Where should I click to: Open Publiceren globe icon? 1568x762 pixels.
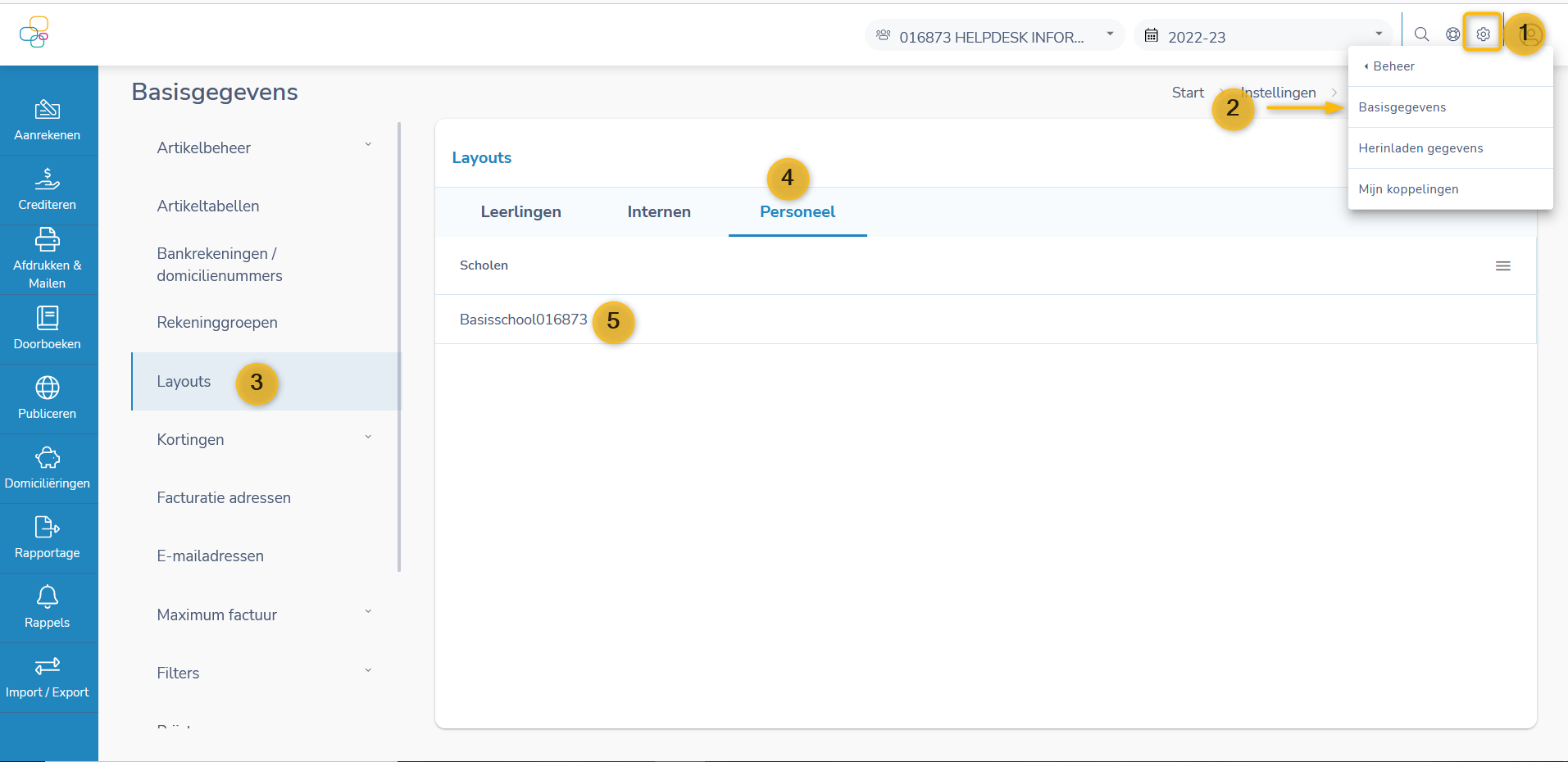click(x=48, y=388)
